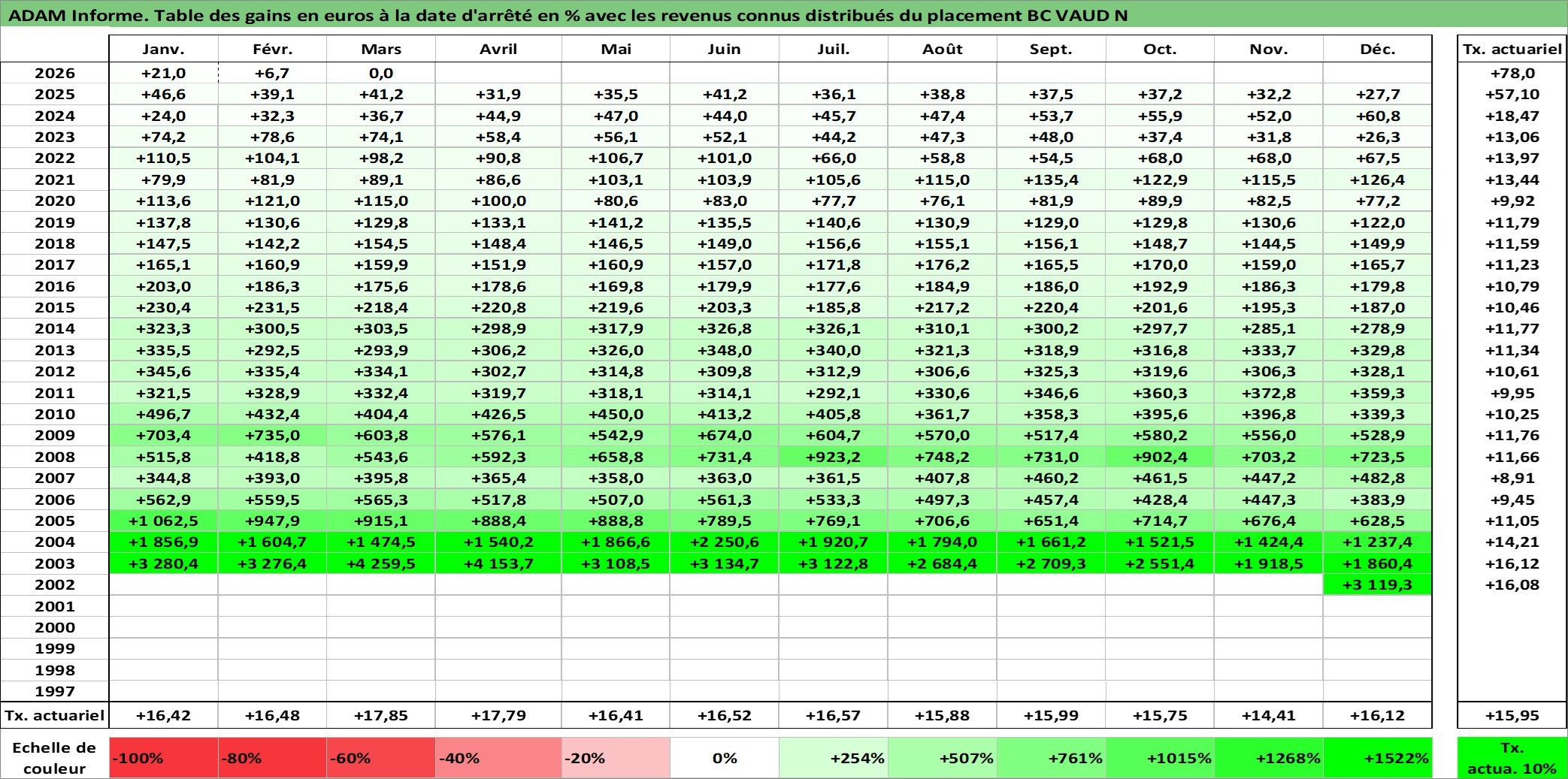Screen dimensions: 1568x779
Task: Click the -60% color scale cell
Action: 381,758
